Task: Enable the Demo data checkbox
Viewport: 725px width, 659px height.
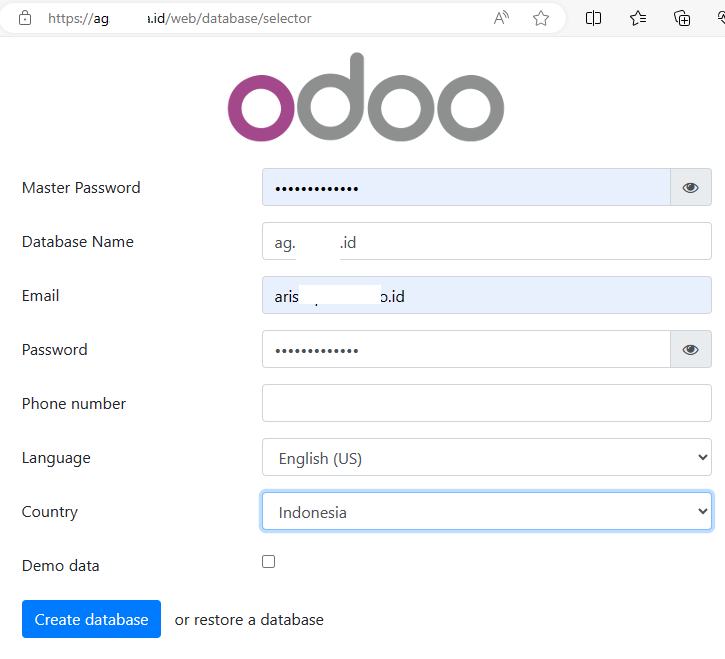Action: [x=268, y=561]
